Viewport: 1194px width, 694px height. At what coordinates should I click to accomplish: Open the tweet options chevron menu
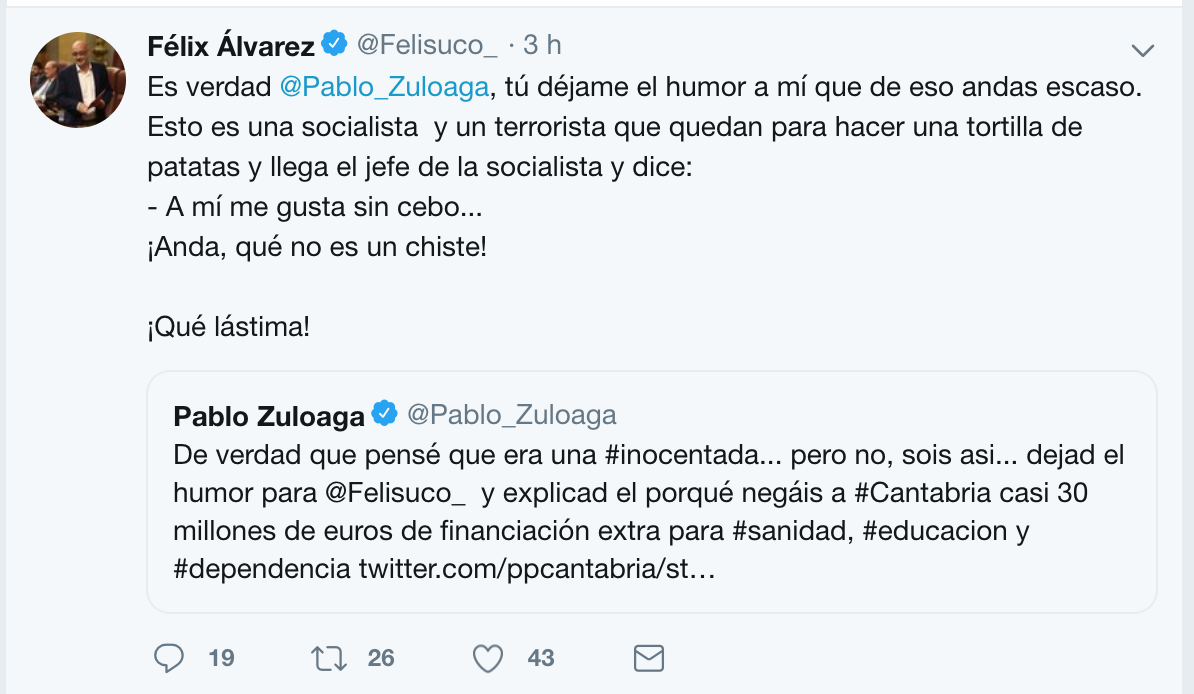1142,50
